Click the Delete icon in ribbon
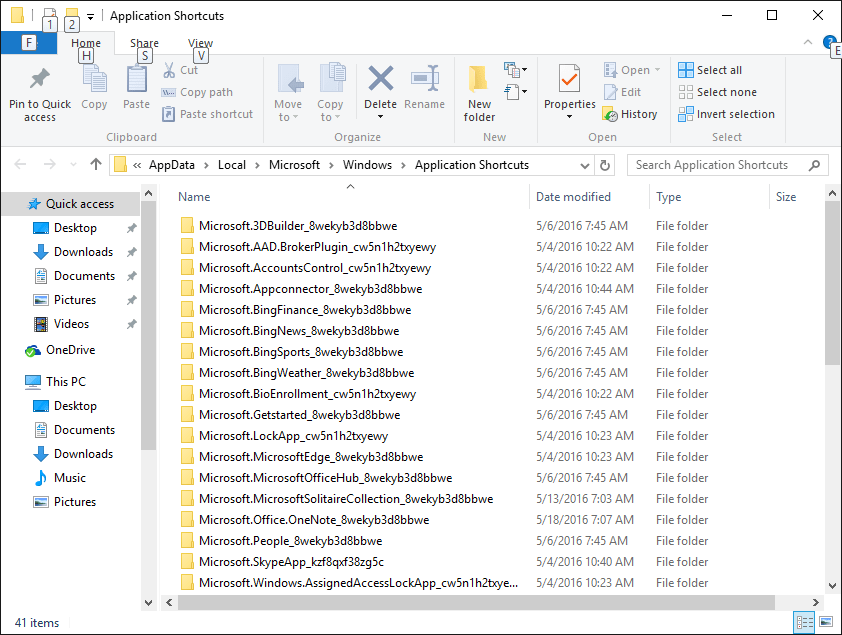The height and width of the screenshot is (635, 842). tap(380, 79)
